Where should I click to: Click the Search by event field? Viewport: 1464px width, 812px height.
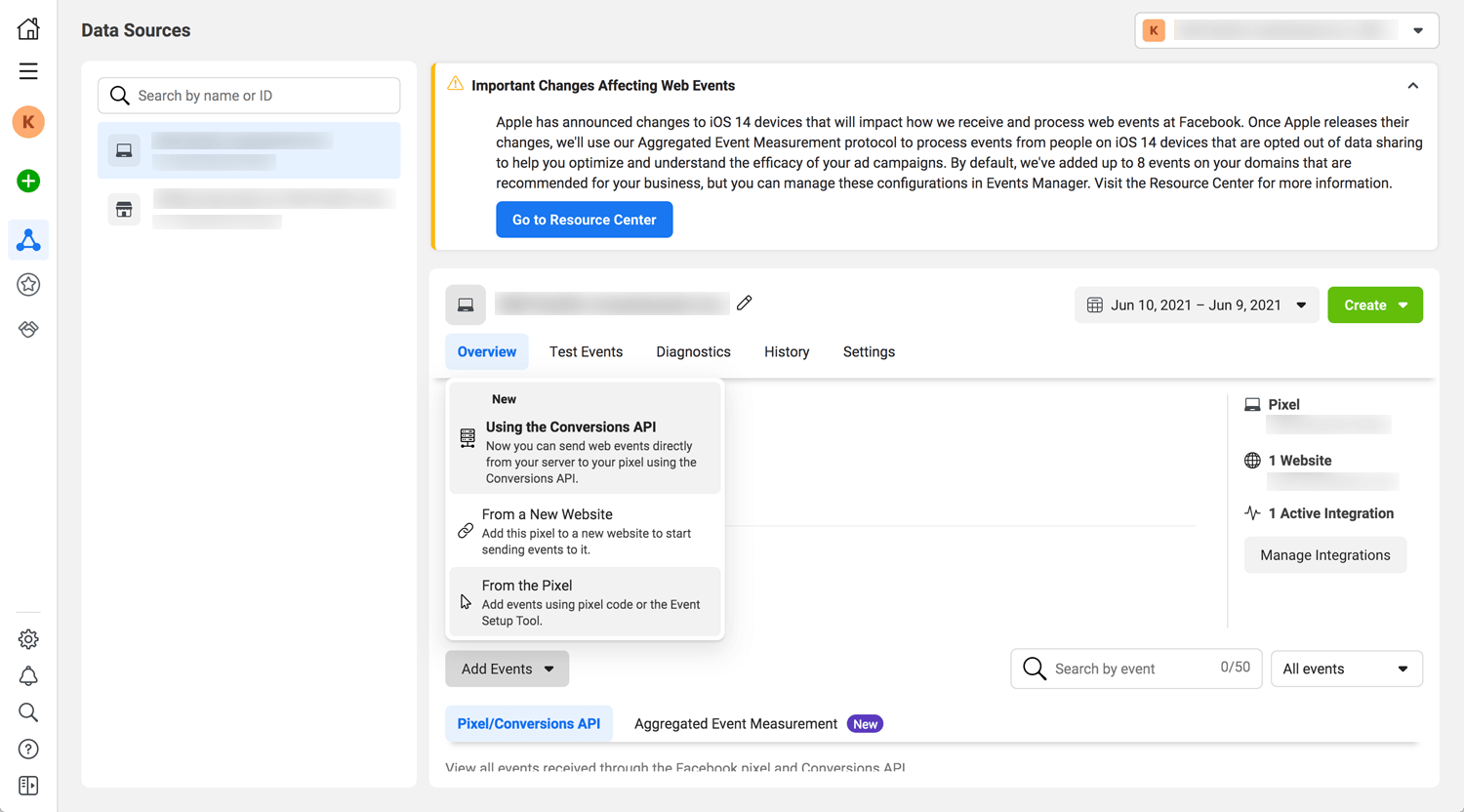point(1136,669)
